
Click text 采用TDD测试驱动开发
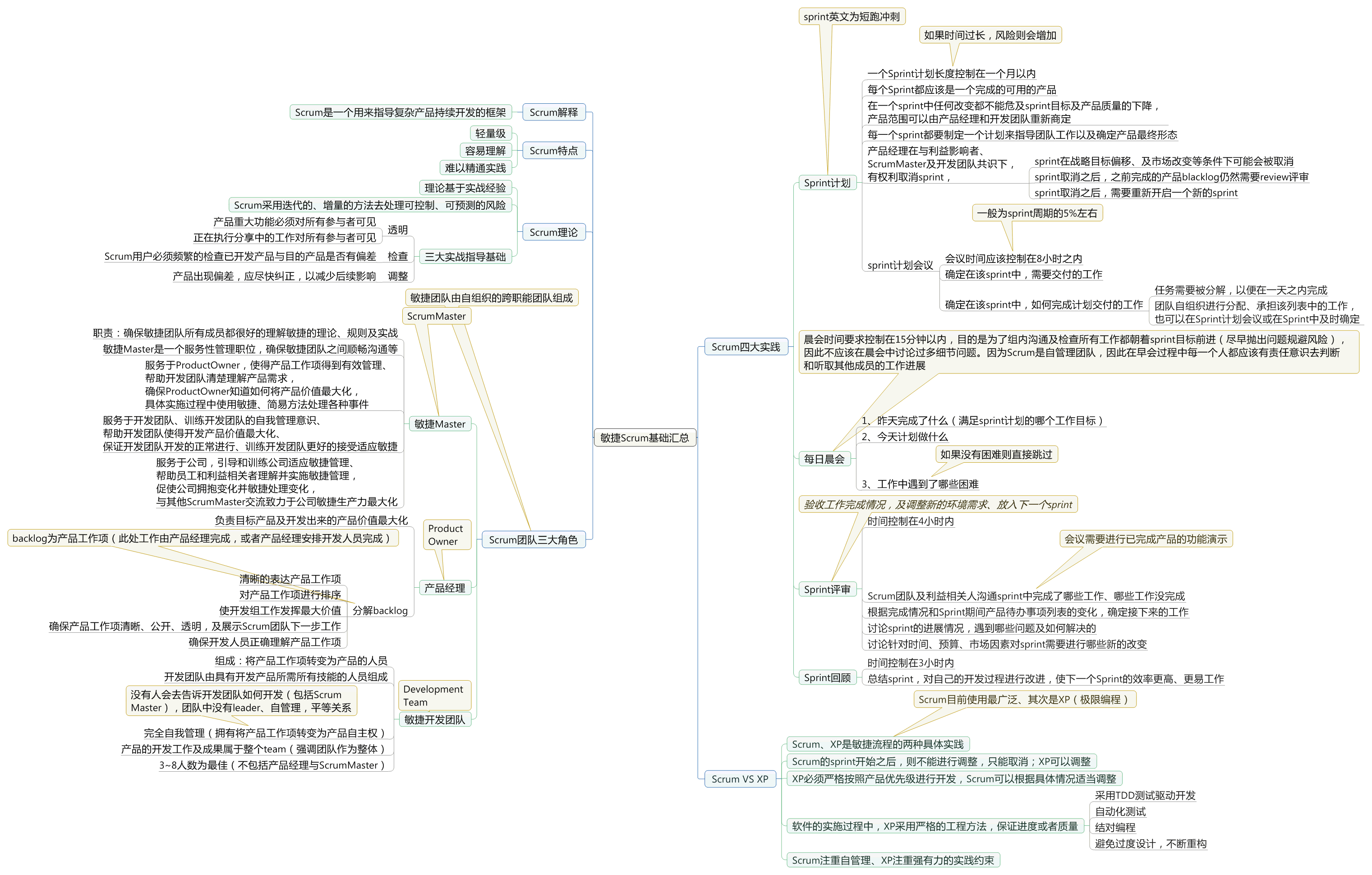pyautogui.click(x=1145, y=795)
